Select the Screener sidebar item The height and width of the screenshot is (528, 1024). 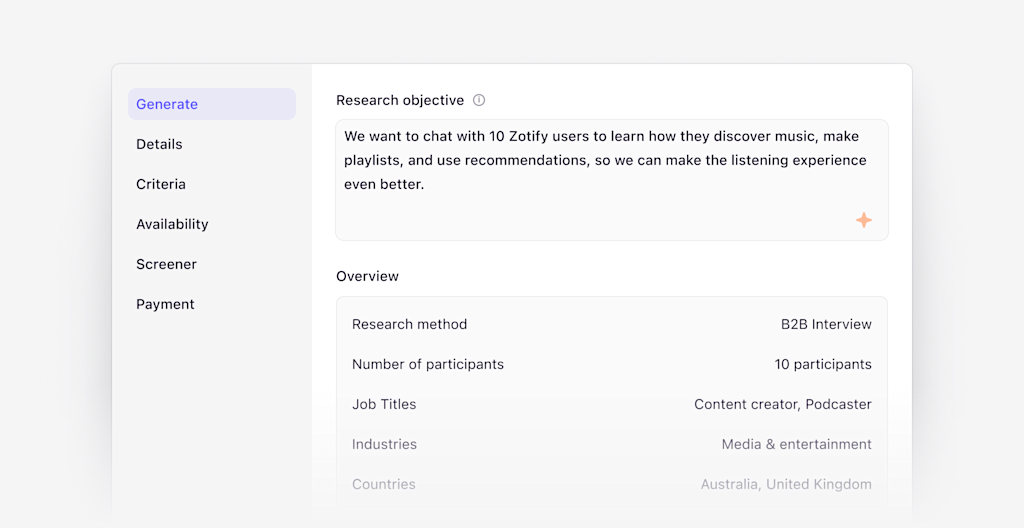pos(166,264)
